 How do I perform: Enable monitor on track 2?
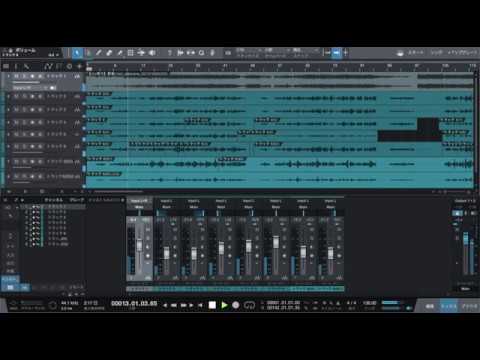click(40, 96)
